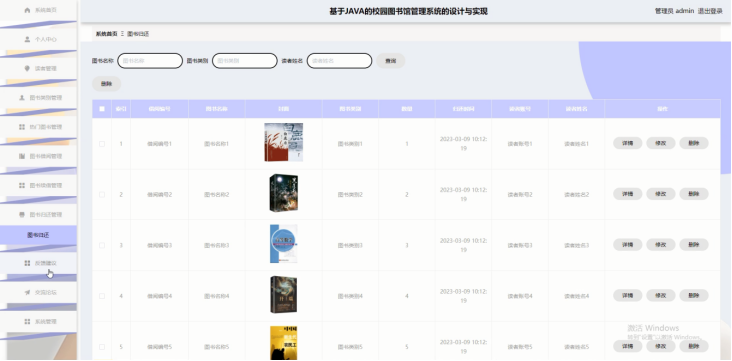Click the home icon beside 系统首页

[x=27, y=10]
